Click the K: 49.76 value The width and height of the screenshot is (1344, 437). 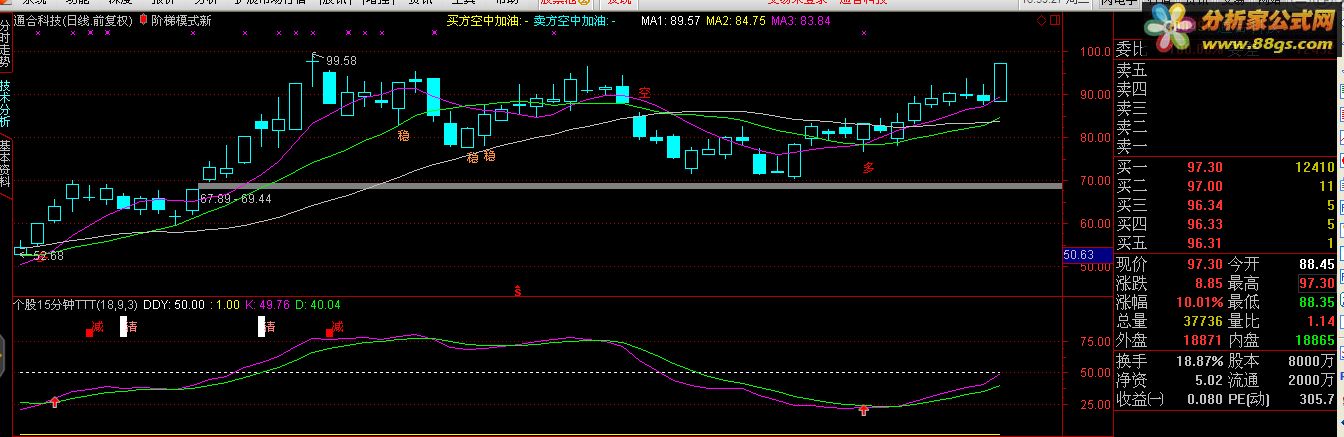(267, 304)
